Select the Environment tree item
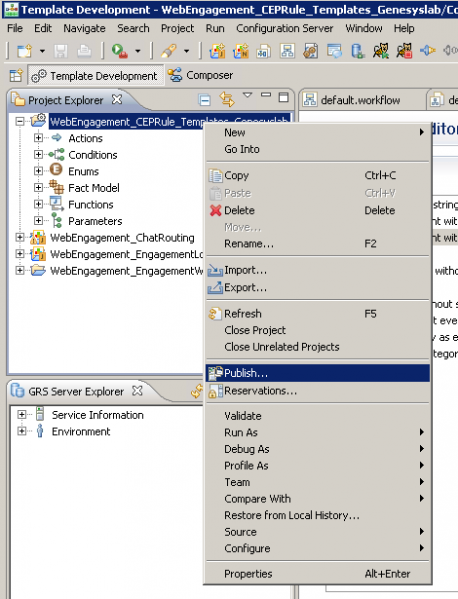458x599 pixels. coord(81,432)
